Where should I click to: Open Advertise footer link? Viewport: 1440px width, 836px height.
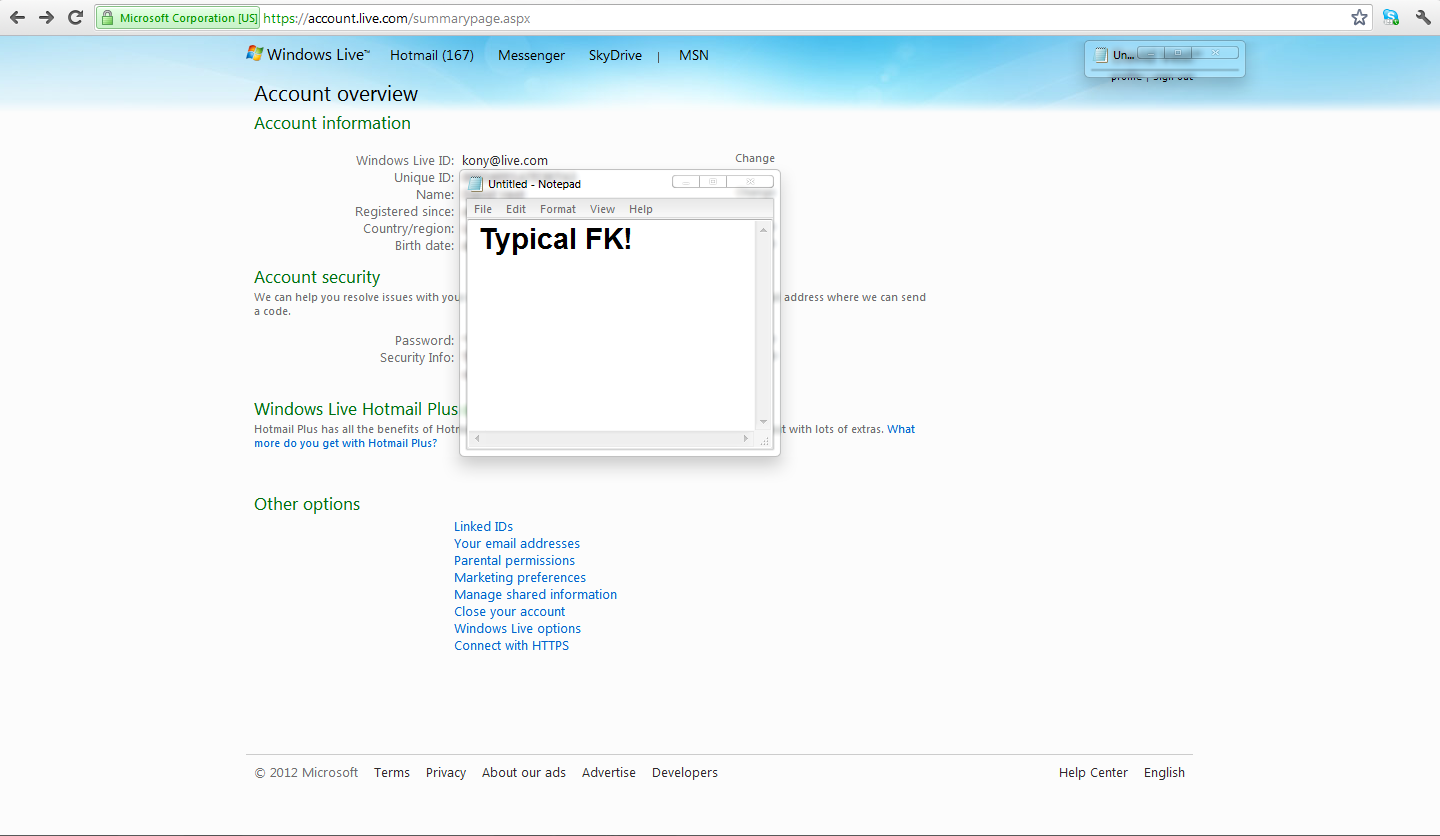coord(609,773)
